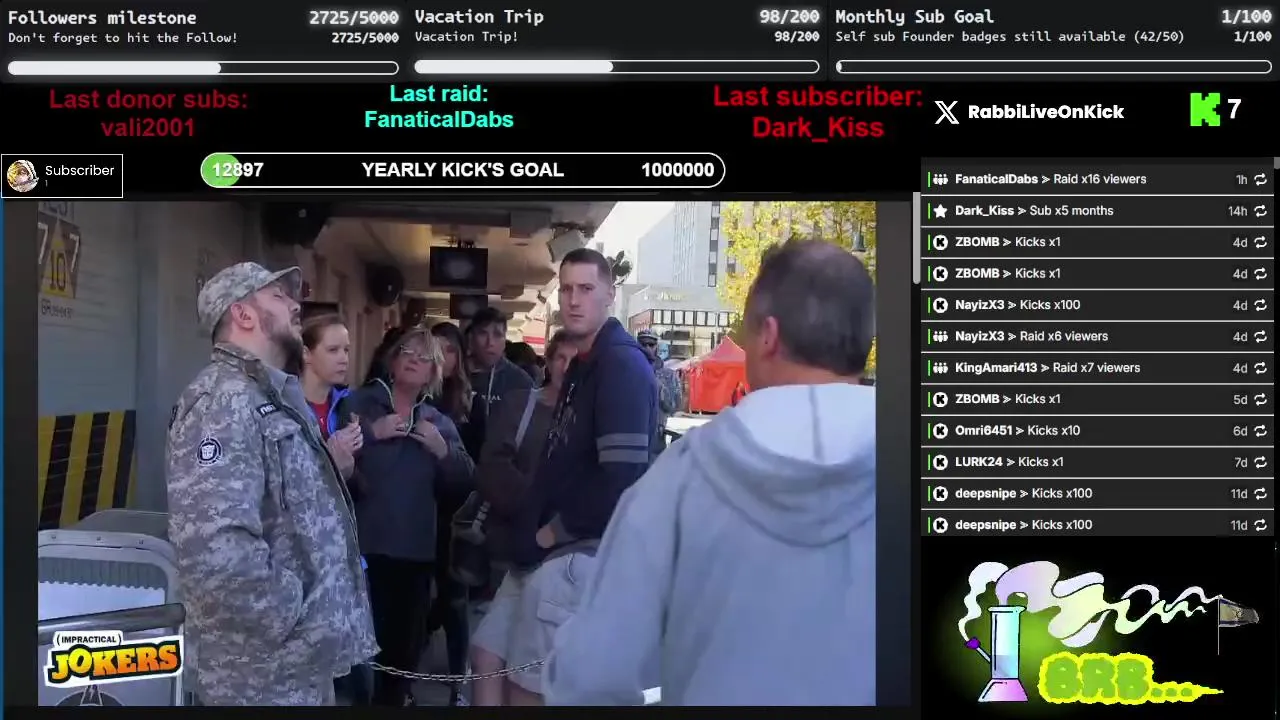
Task: Click the 'FanaticalDabs > Raid x16 viewers' text
Action: (1050, 180)
